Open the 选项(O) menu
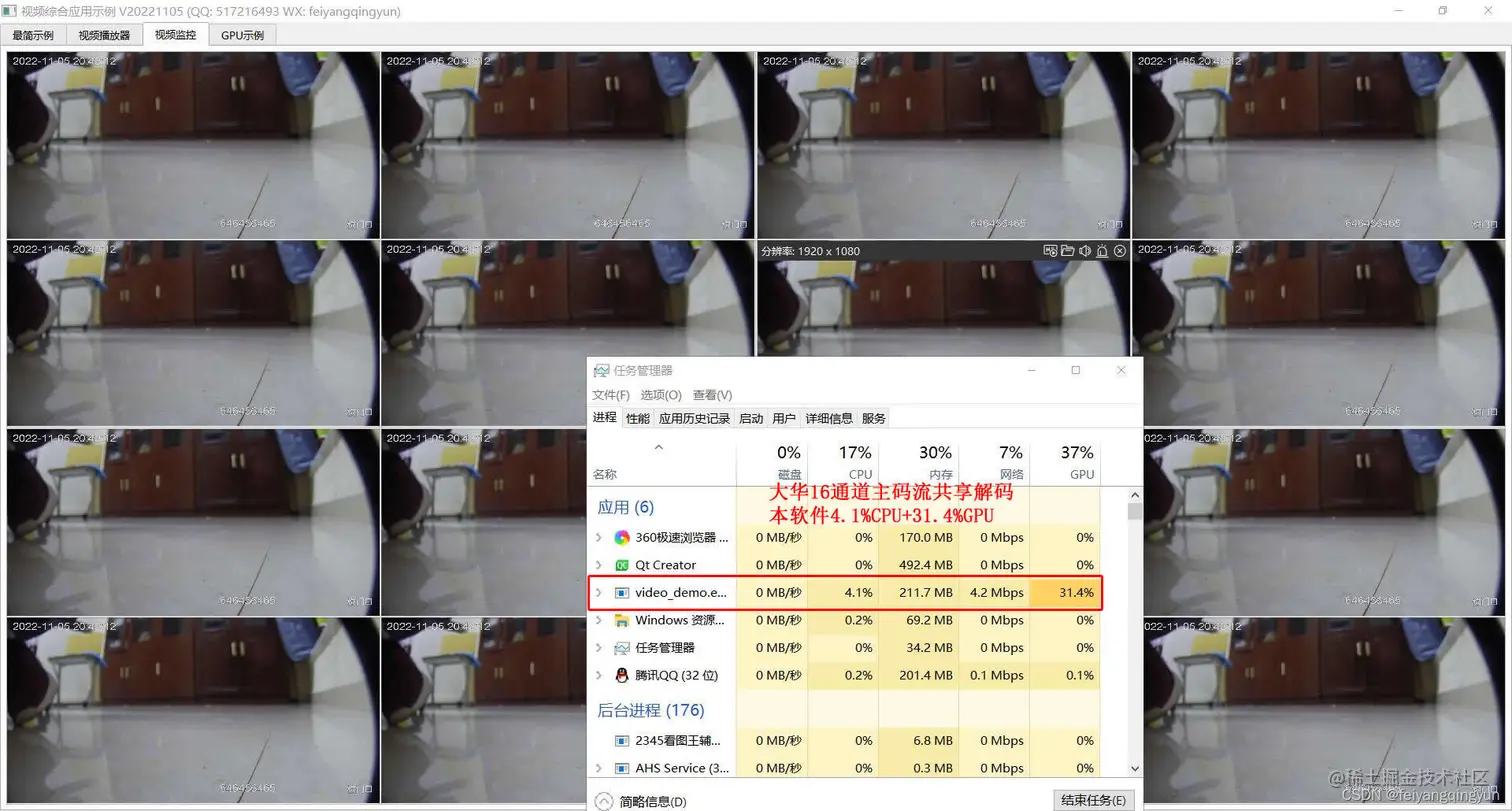Viewport: 1512px width, 811px height. coord(661,395)
